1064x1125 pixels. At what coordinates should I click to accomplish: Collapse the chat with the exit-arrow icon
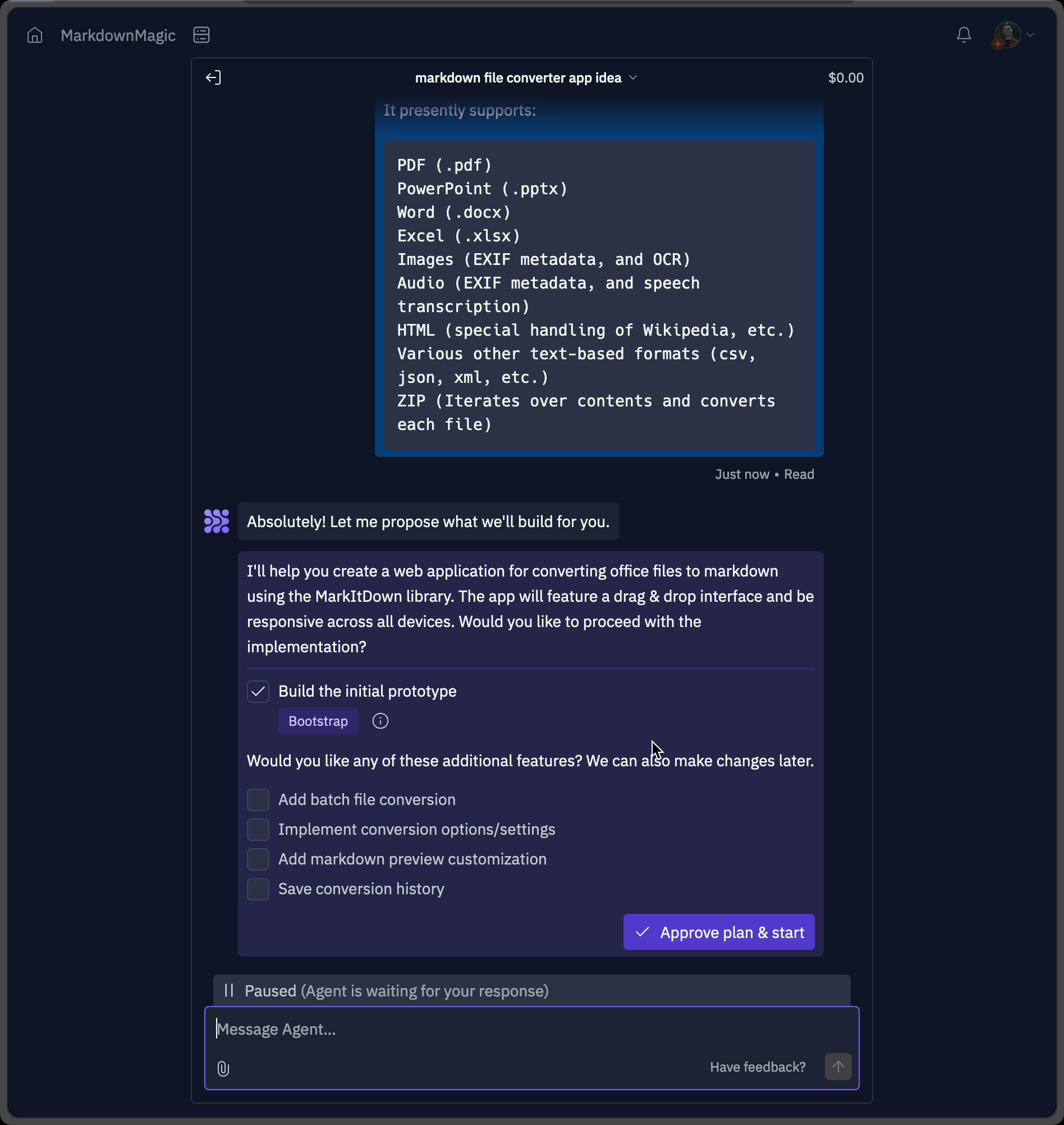point(213,77)
